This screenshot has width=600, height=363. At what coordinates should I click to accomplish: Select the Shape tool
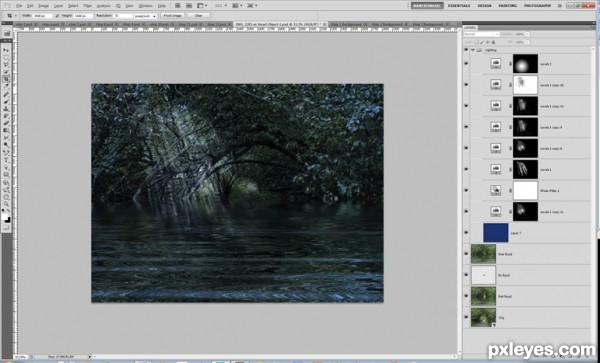pos(7,174)
